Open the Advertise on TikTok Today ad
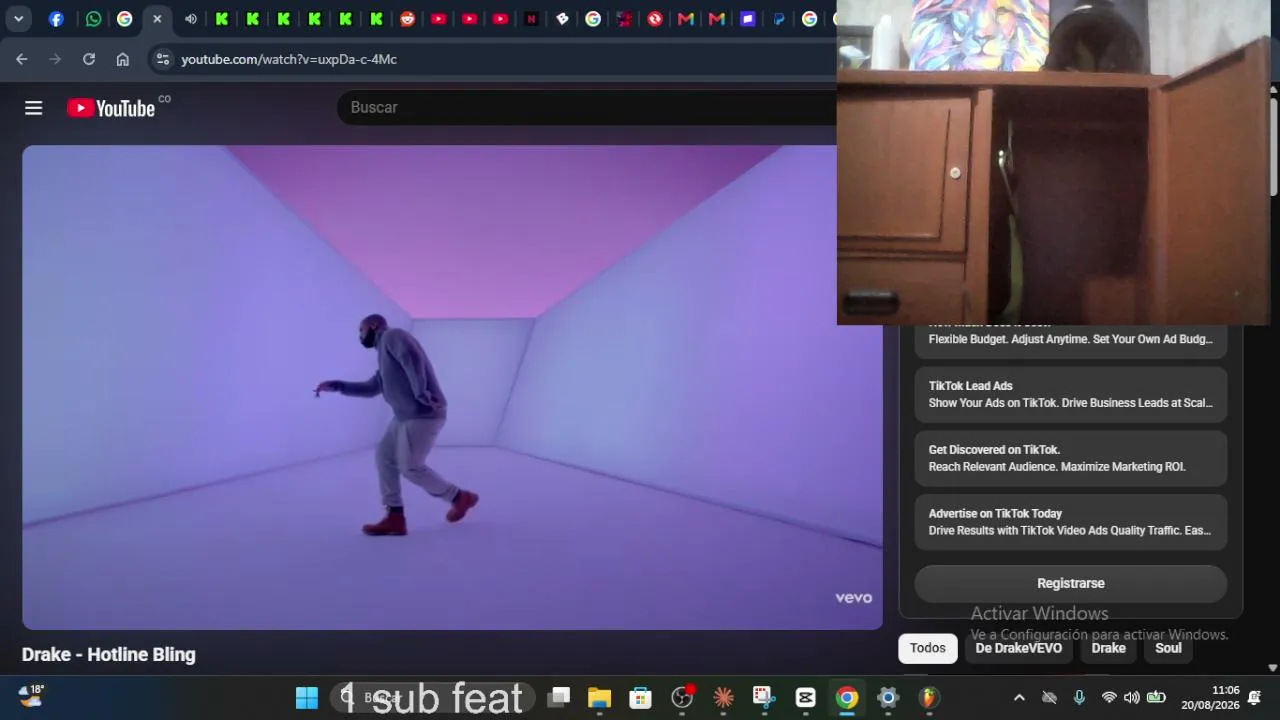This screenshot has width=1280, height=720. pos(1071,522)
